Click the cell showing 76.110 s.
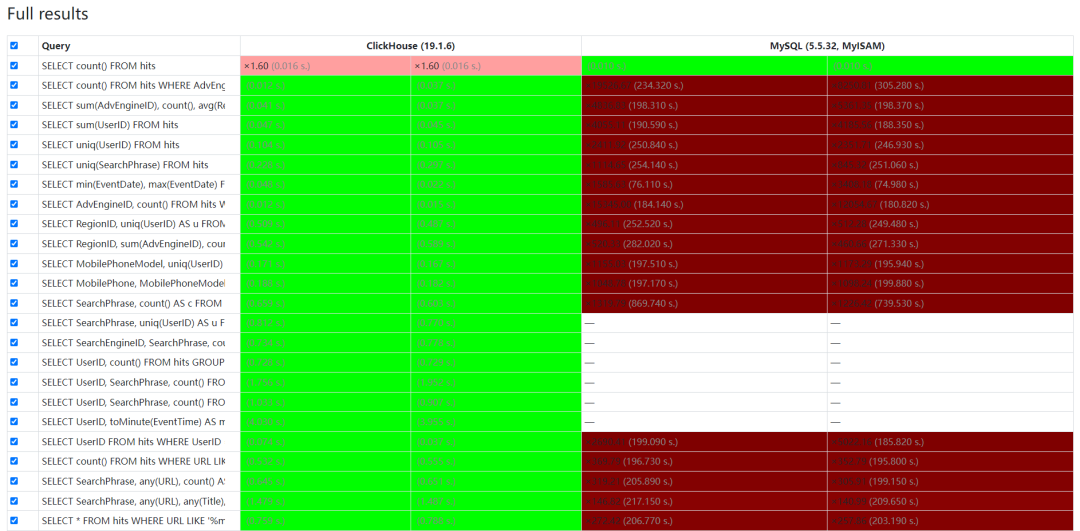1080x531 pixels. coord(705,185)
